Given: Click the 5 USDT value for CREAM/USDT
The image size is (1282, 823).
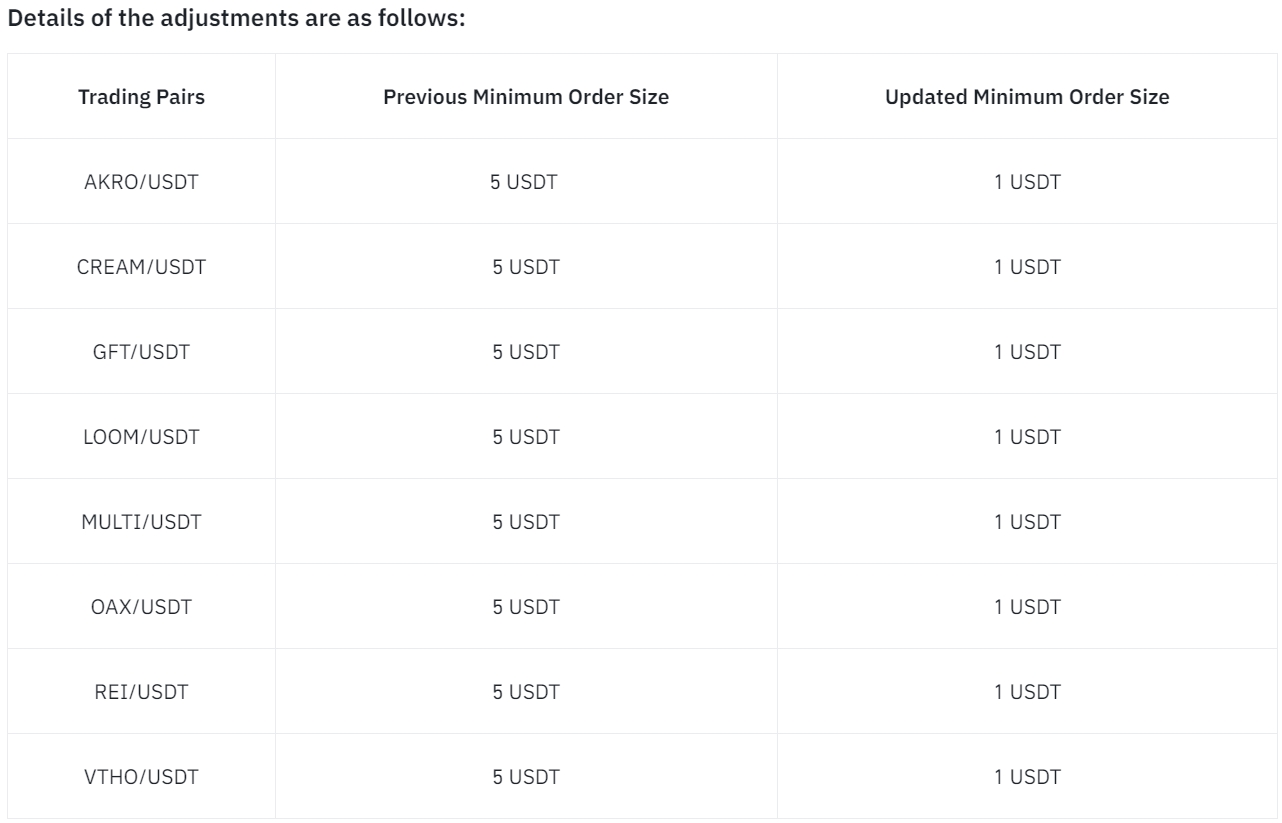Looking at the screenshot, I should pos(526,267).
